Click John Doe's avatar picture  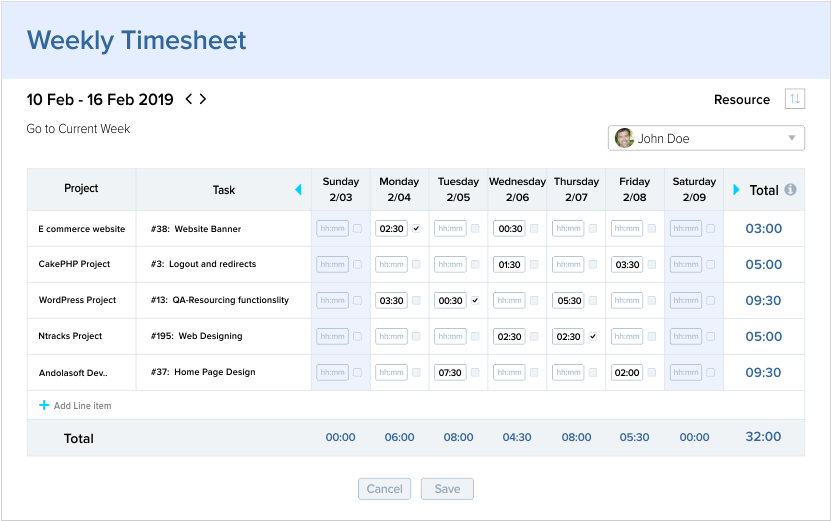[x=624, y=138]
